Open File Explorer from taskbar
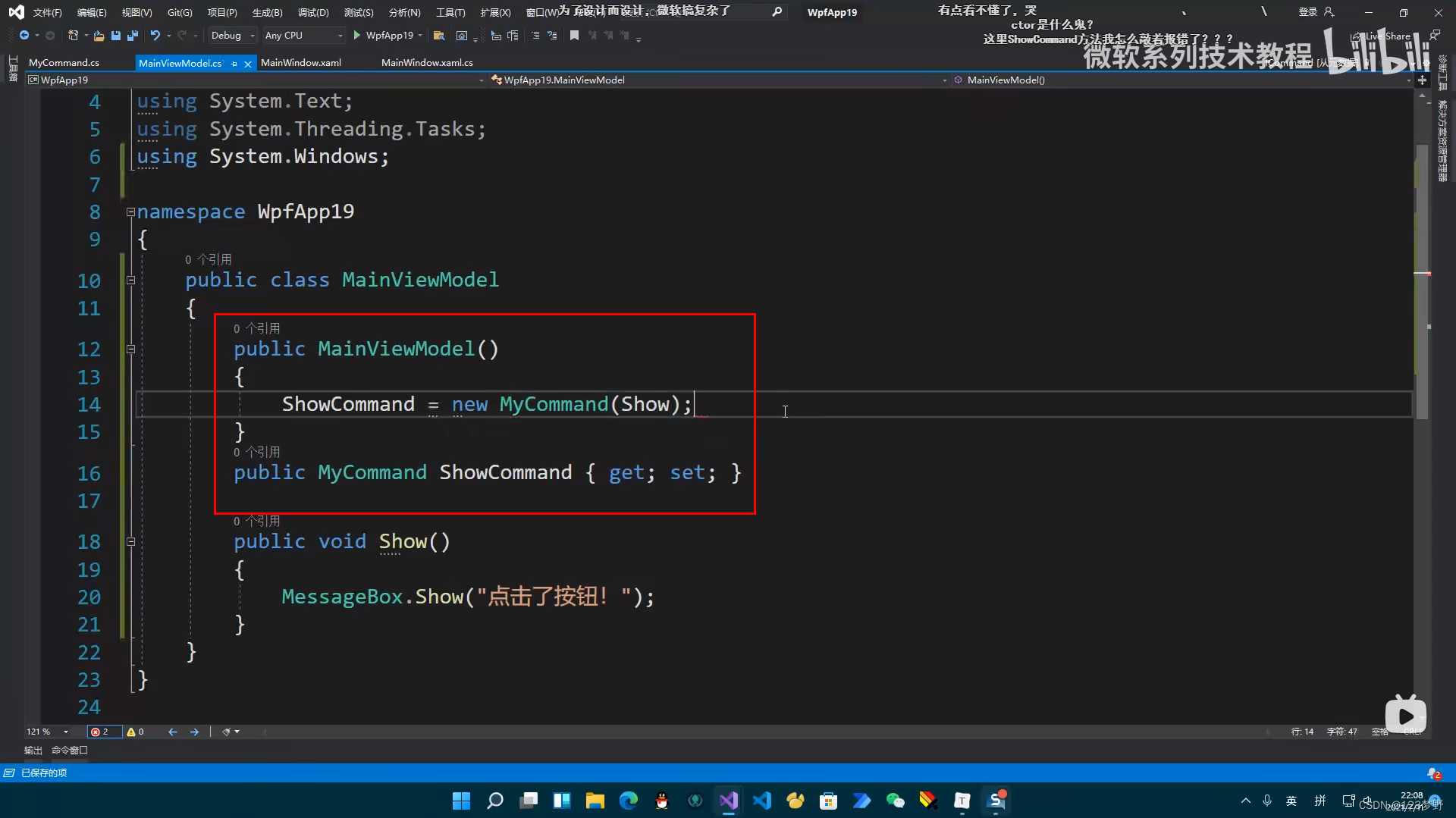Viewport: 1456px width, 818px height. [x=595, y=801]
